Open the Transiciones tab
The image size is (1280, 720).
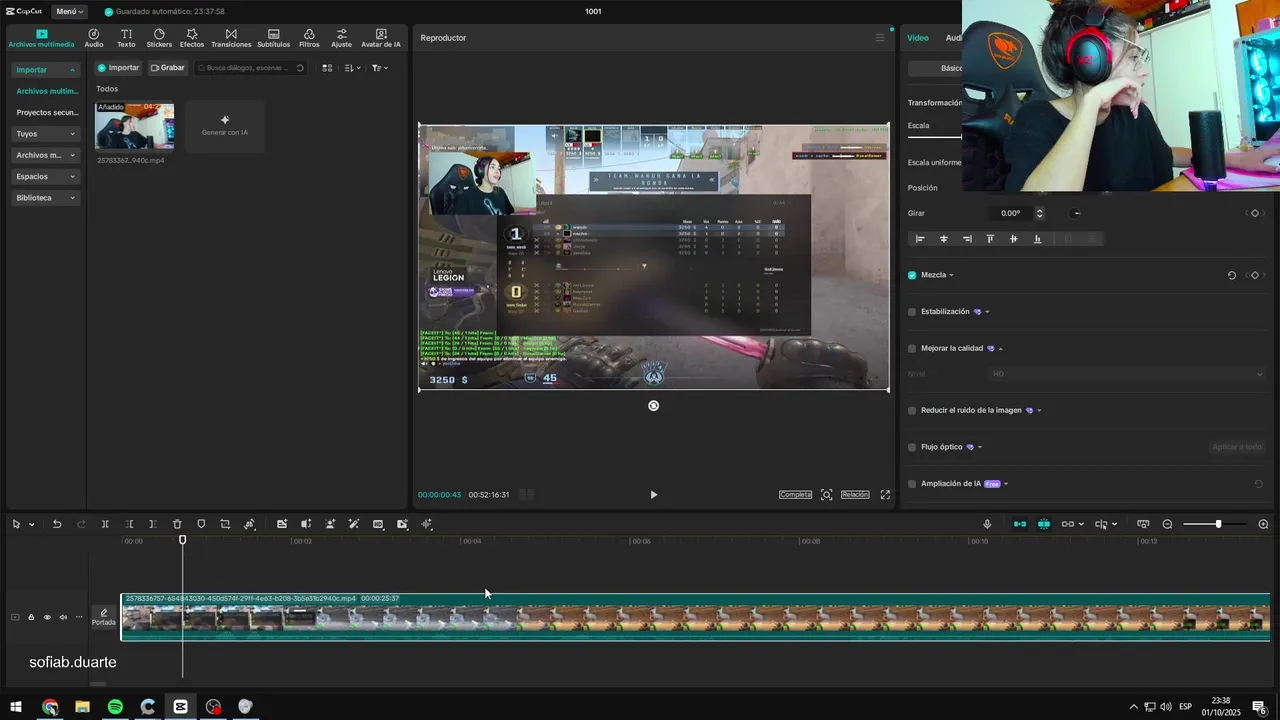(231, 38)
